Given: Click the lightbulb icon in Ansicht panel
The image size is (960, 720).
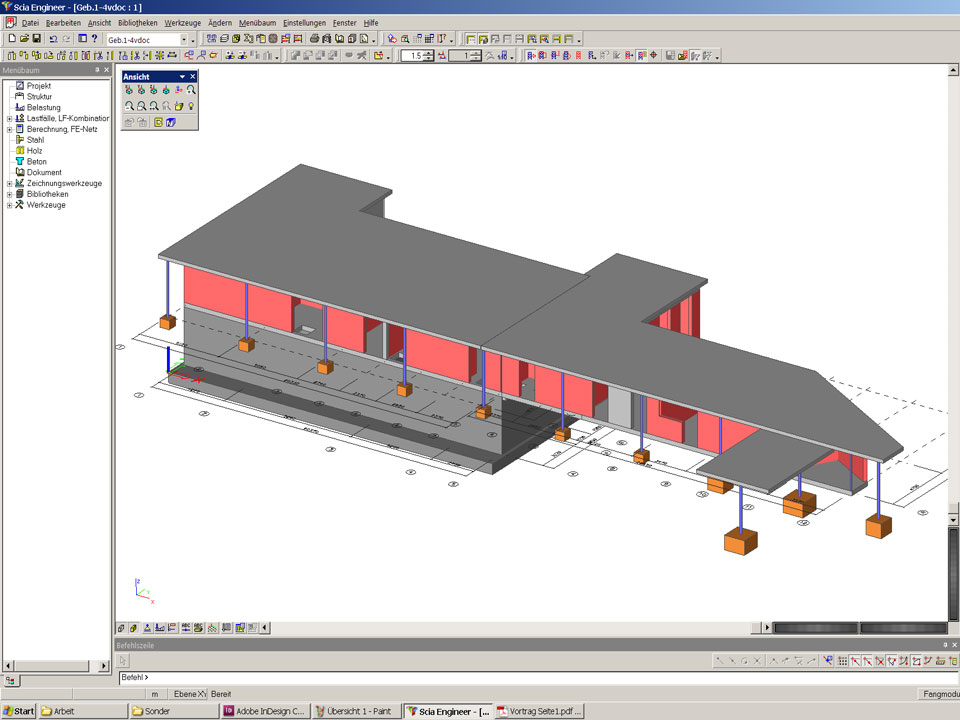Looking at the screenshot, I should [x=190, y=106].
